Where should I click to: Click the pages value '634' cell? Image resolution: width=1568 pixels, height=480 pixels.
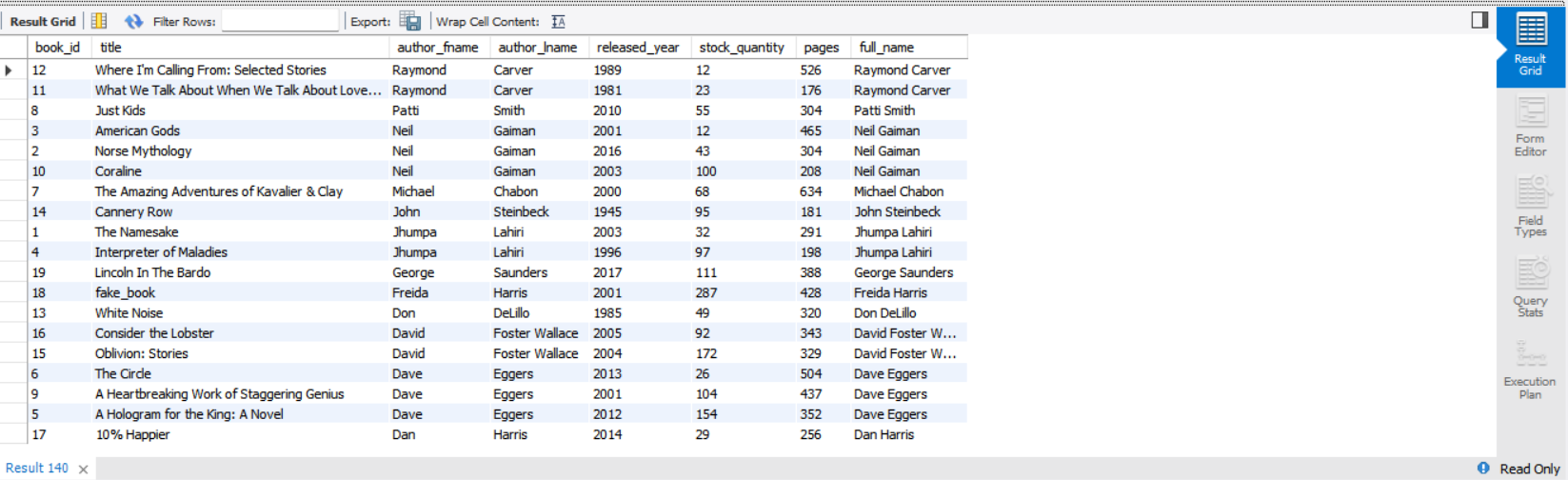pyautogui.click(x=823, y=191)
